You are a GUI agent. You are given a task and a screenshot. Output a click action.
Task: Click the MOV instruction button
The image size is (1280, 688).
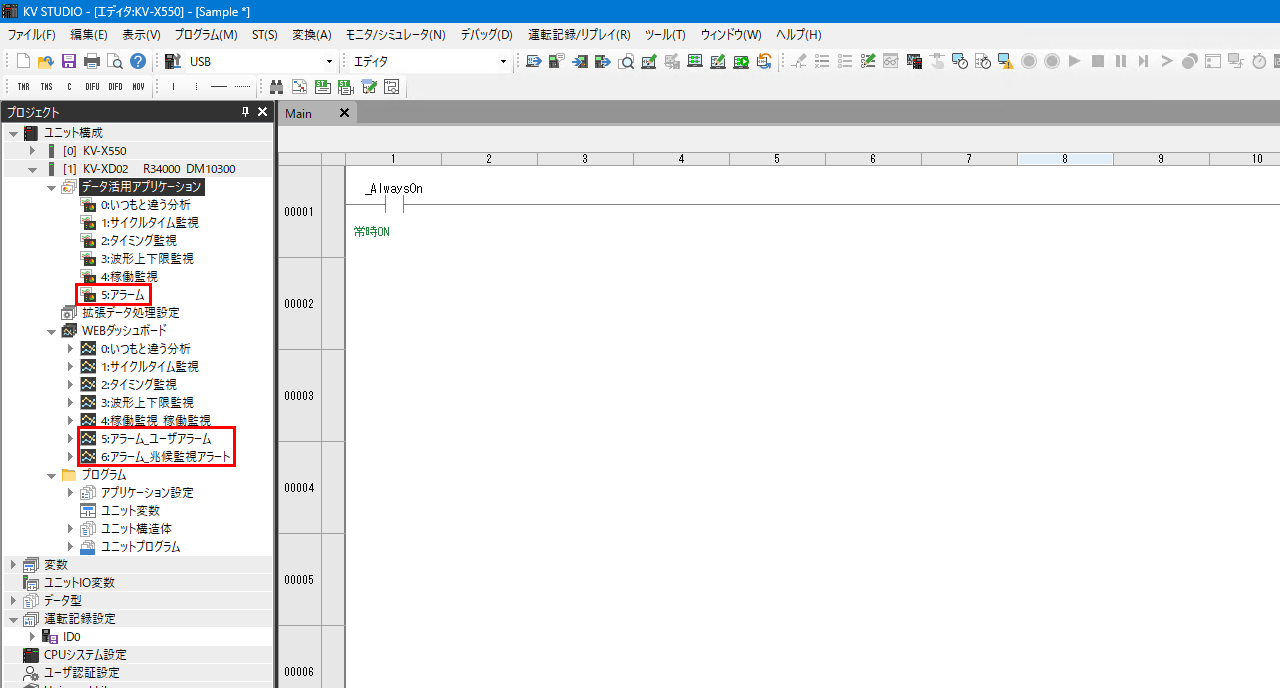[138, 87]
